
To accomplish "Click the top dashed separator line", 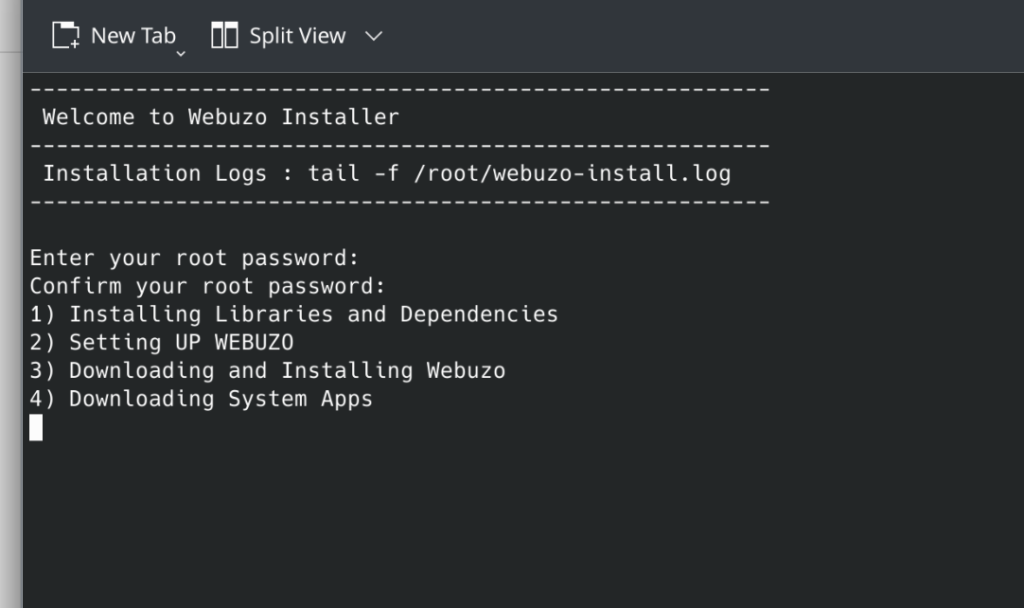I will point(400,90).
